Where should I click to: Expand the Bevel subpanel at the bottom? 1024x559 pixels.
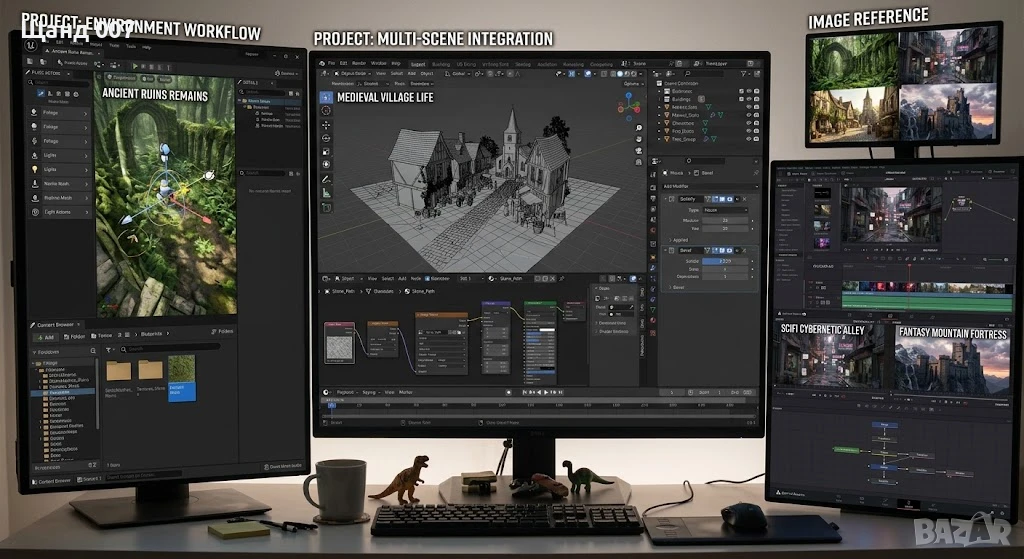click(678, 287)
